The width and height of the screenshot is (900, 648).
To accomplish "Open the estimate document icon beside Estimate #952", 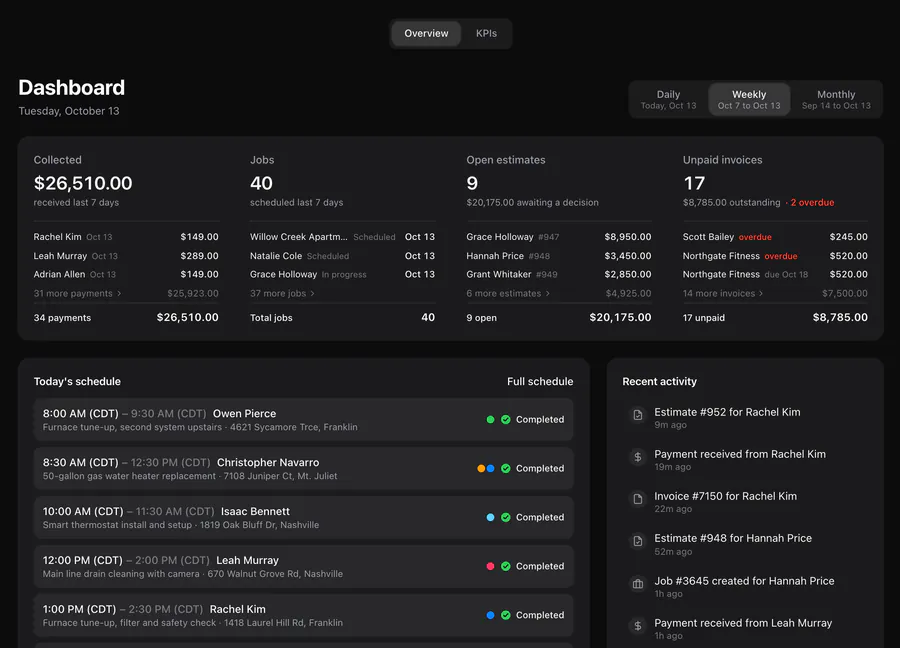I will [x=638, y=415].
